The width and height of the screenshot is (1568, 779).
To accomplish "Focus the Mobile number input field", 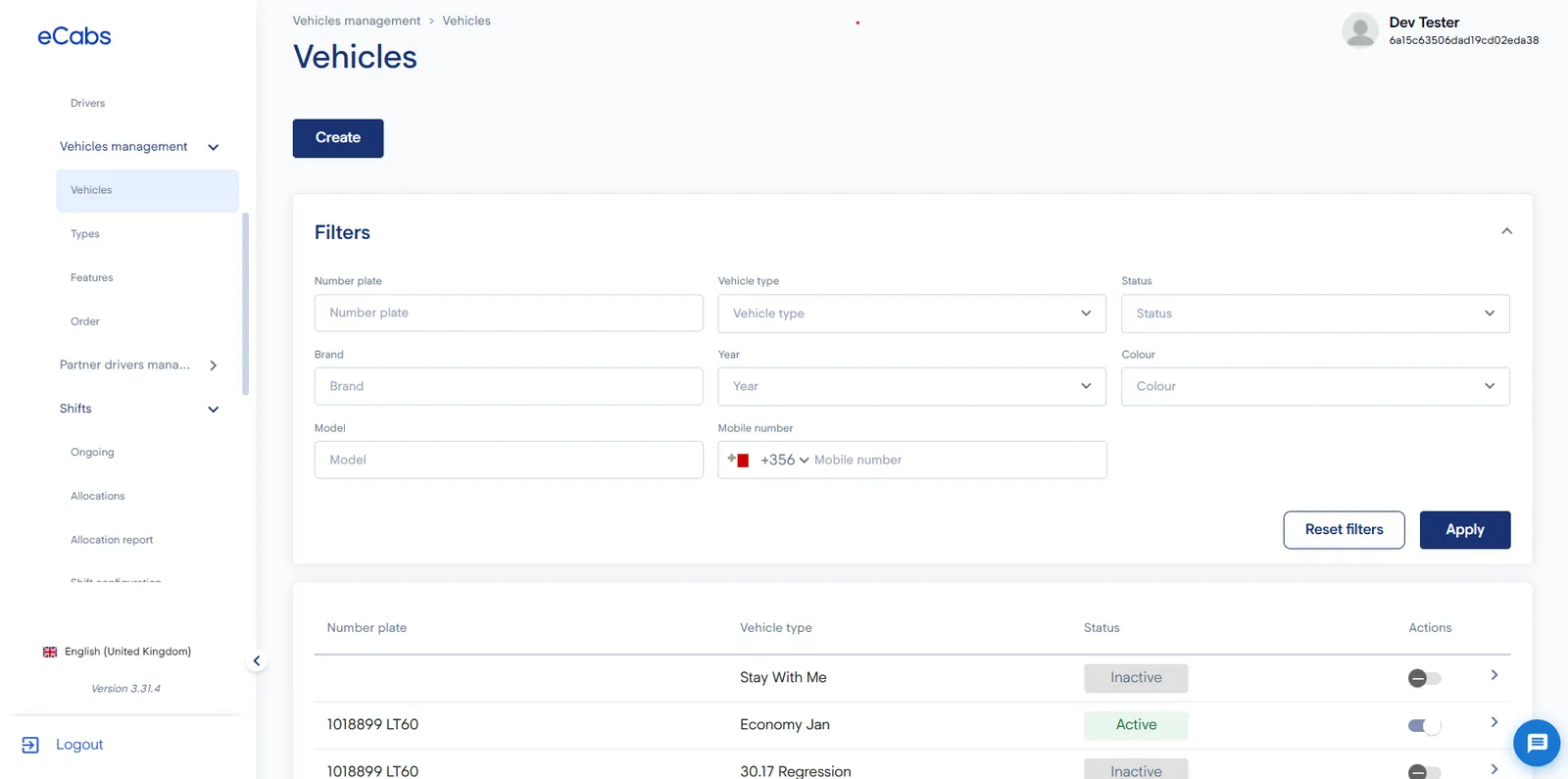I will coord(958,460).
